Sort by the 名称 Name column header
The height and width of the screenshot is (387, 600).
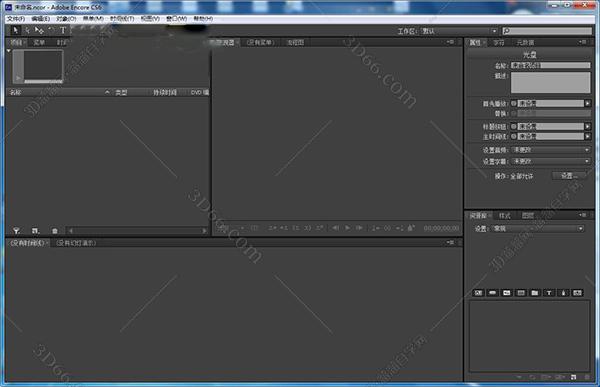coord(15,92)
